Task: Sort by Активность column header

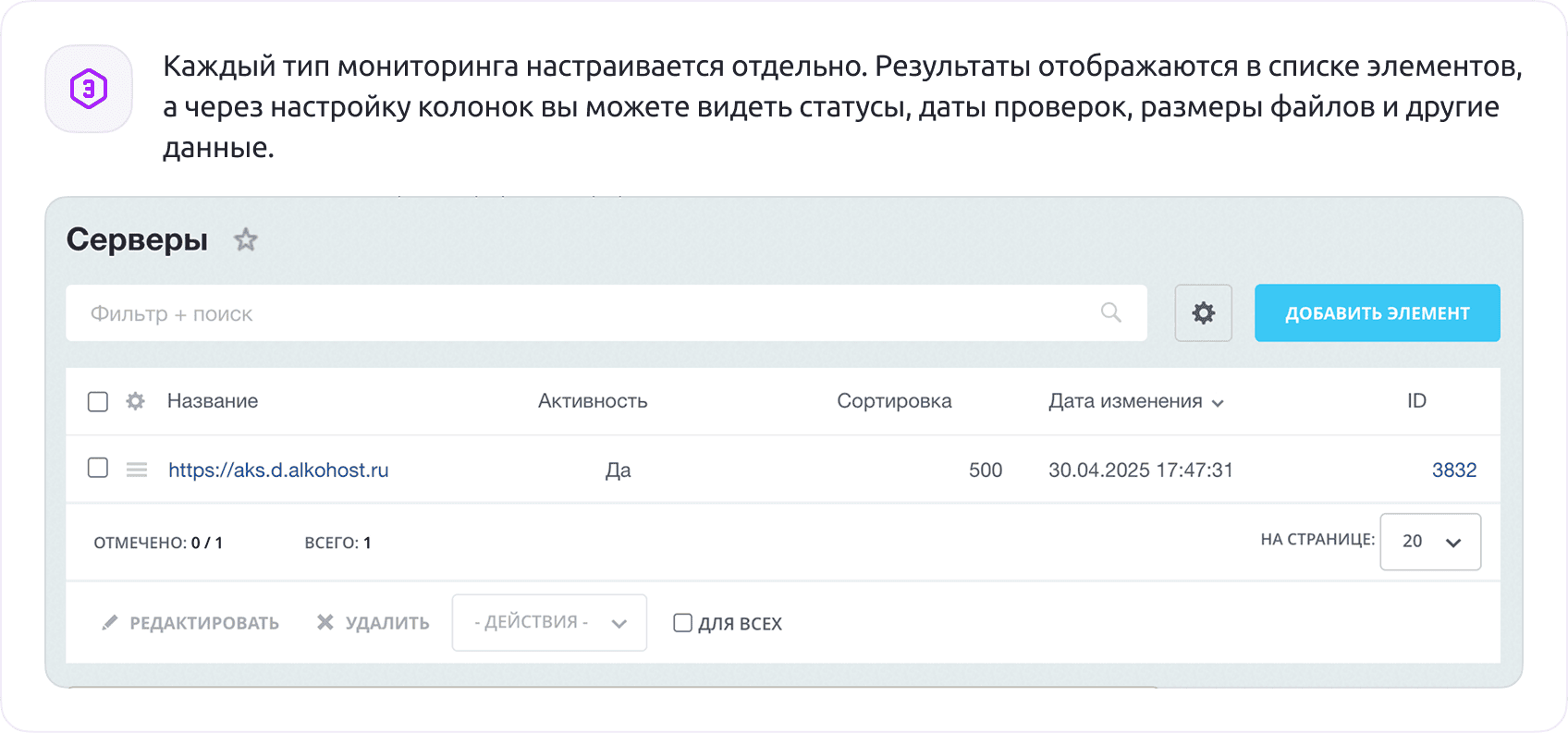Action: coord(593,401)
